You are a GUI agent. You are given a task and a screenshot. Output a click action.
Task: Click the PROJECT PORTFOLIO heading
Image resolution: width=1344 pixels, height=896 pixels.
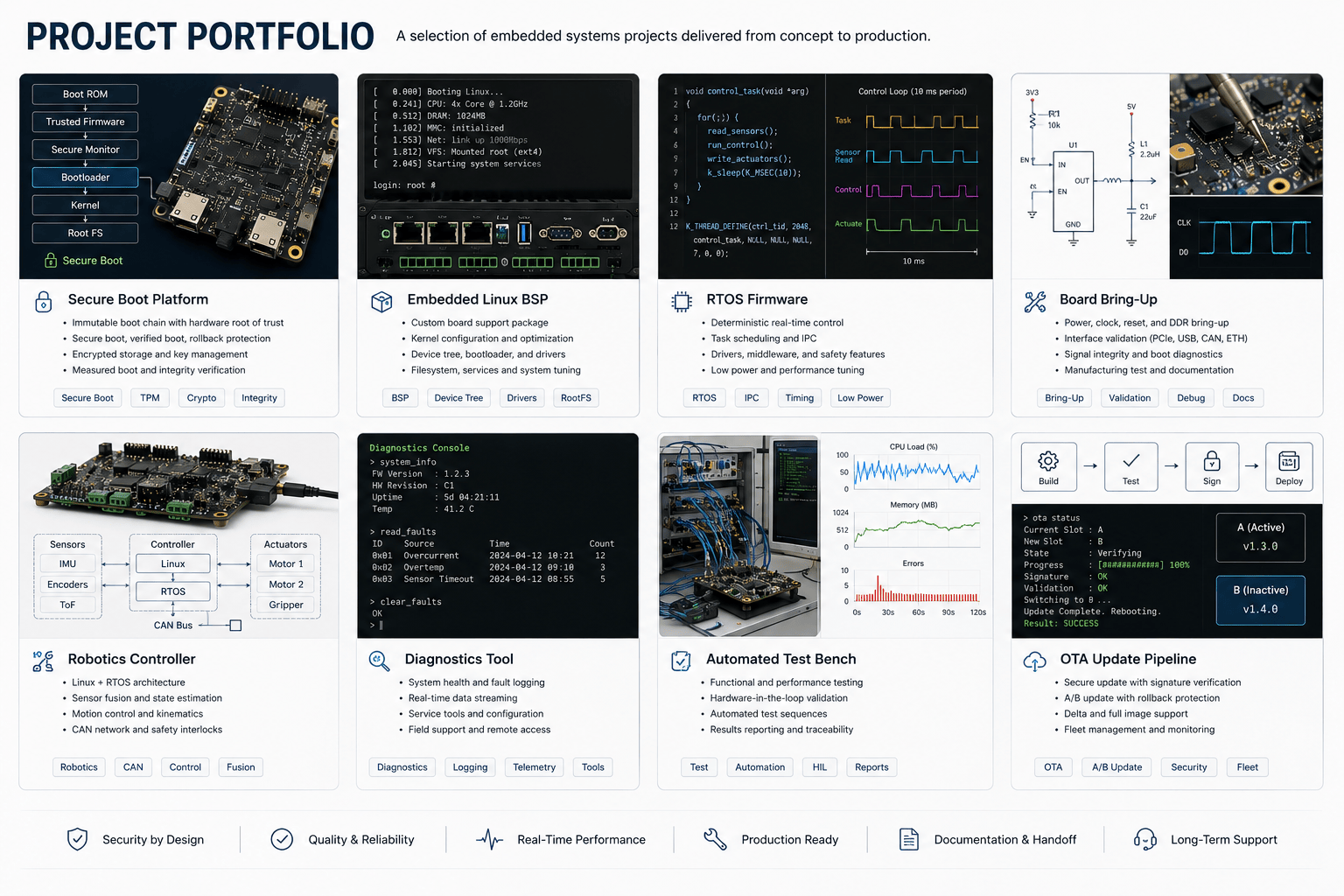point(200,37)
